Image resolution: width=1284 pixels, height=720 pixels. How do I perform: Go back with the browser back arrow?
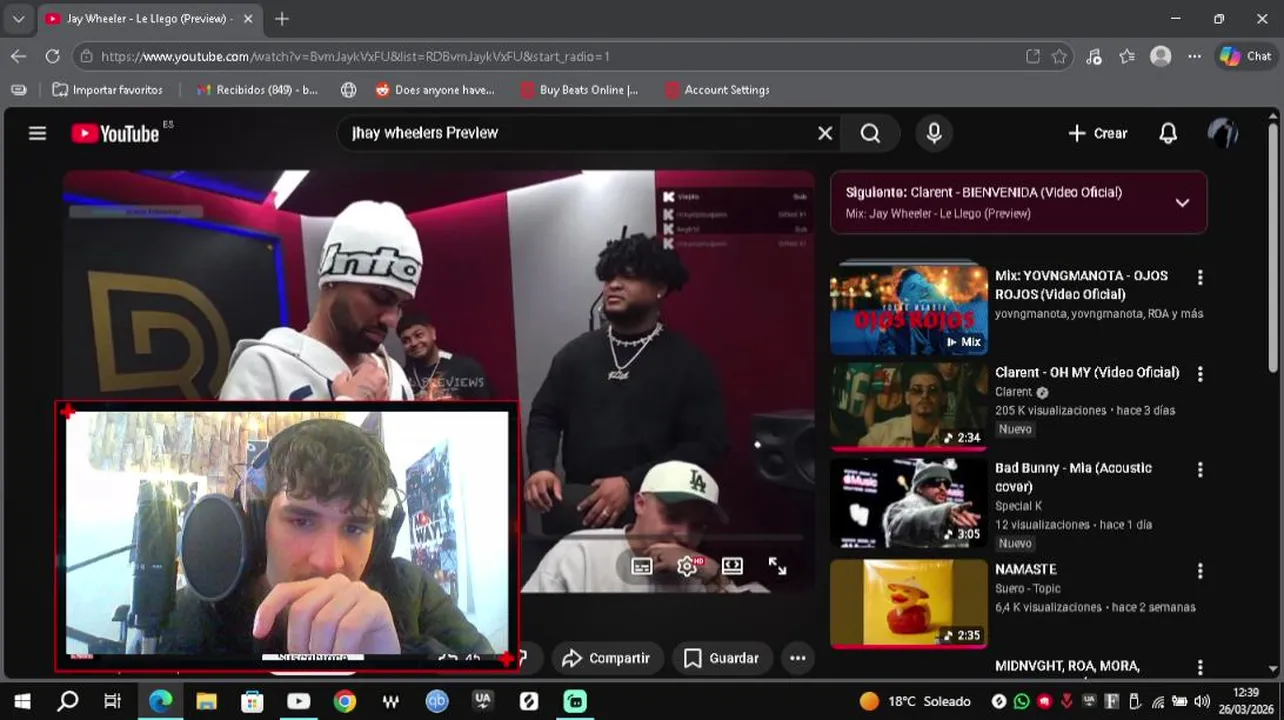(x=18, y=57)
